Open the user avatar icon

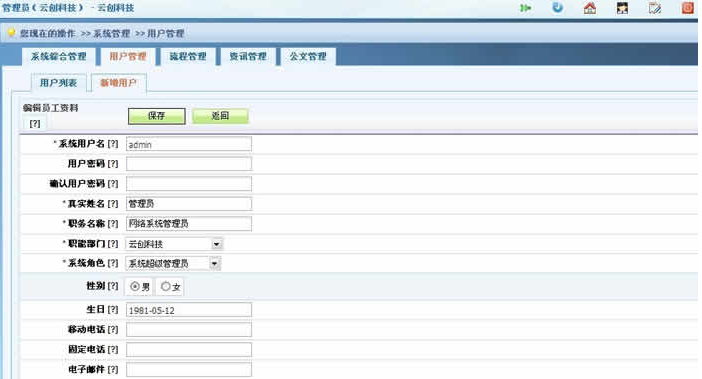622,8
